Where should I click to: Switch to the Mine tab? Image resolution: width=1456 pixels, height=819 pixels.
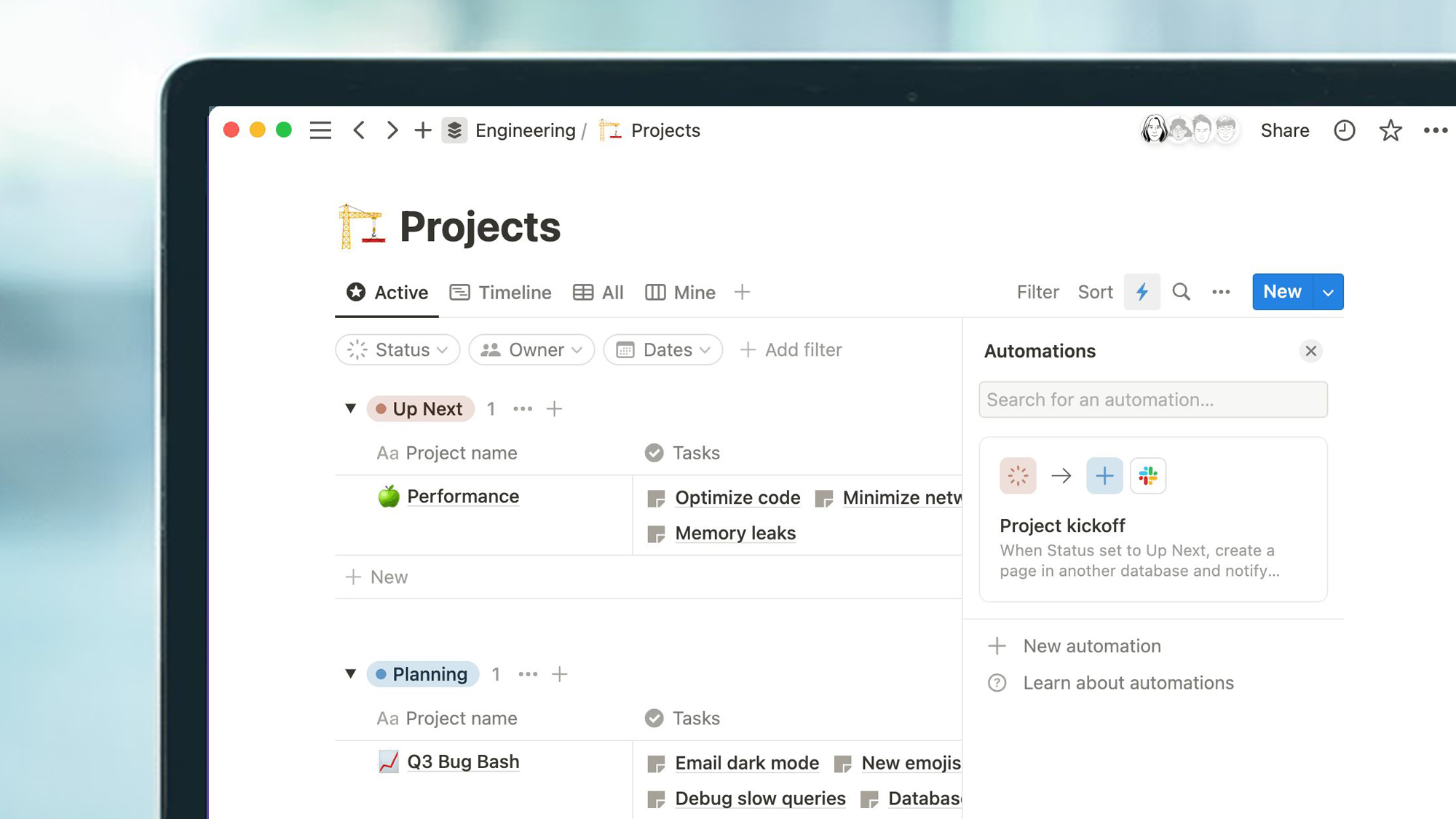[695, 292]
